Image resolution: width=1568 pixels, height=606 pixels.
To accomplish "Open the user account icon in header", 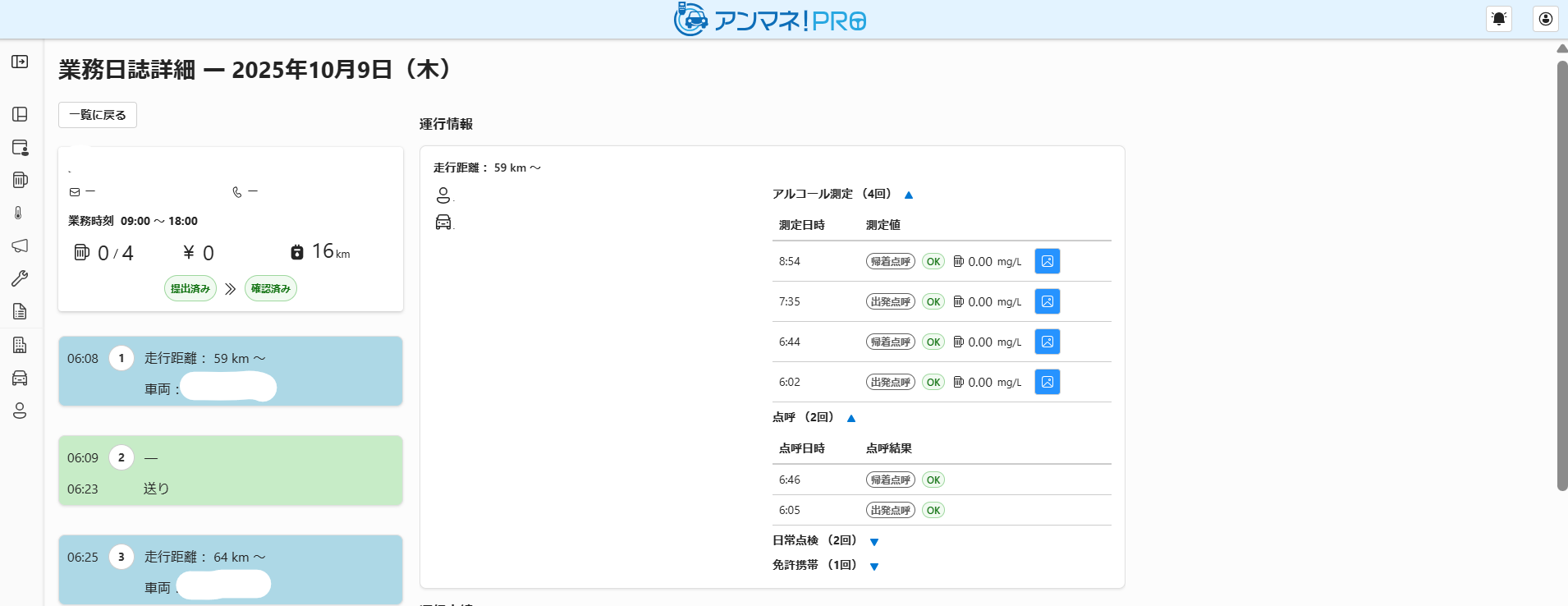I will pyautogui.click(x=1546, y=19).
